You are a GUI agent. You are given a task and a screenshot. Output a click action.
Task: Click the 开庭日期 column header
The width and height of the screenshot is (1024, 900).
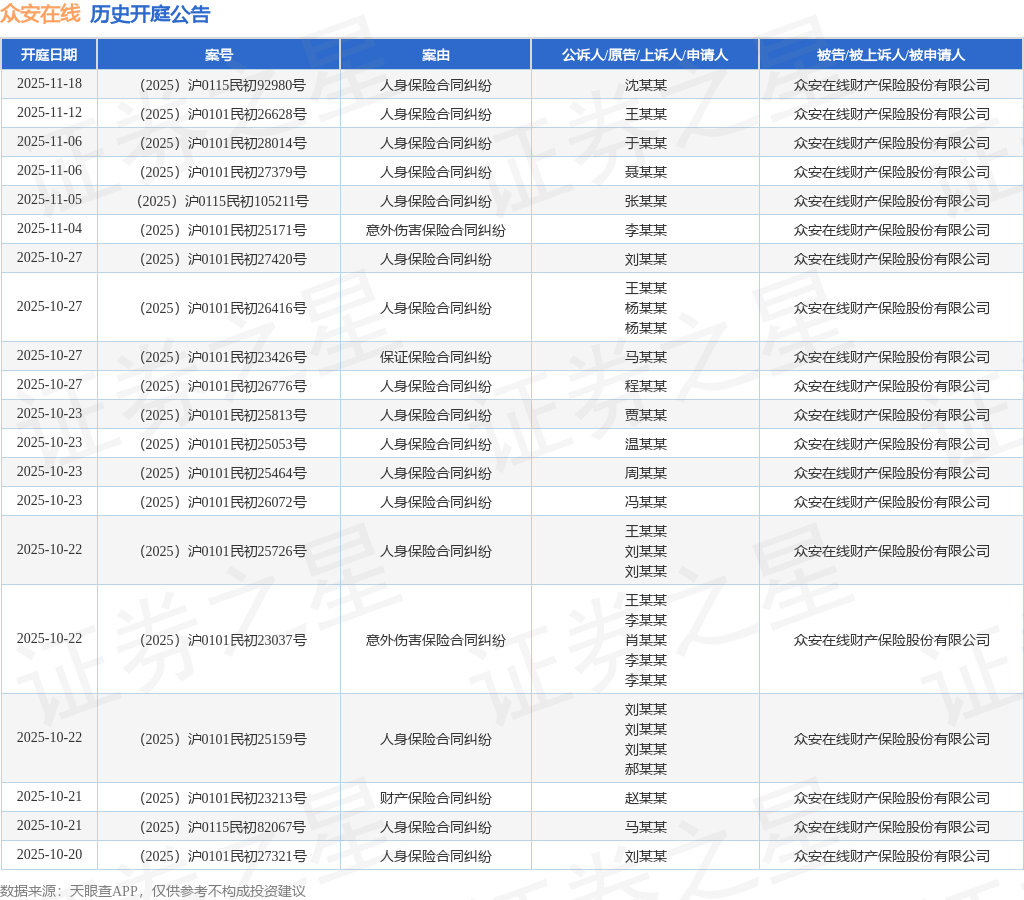point(49,55)
